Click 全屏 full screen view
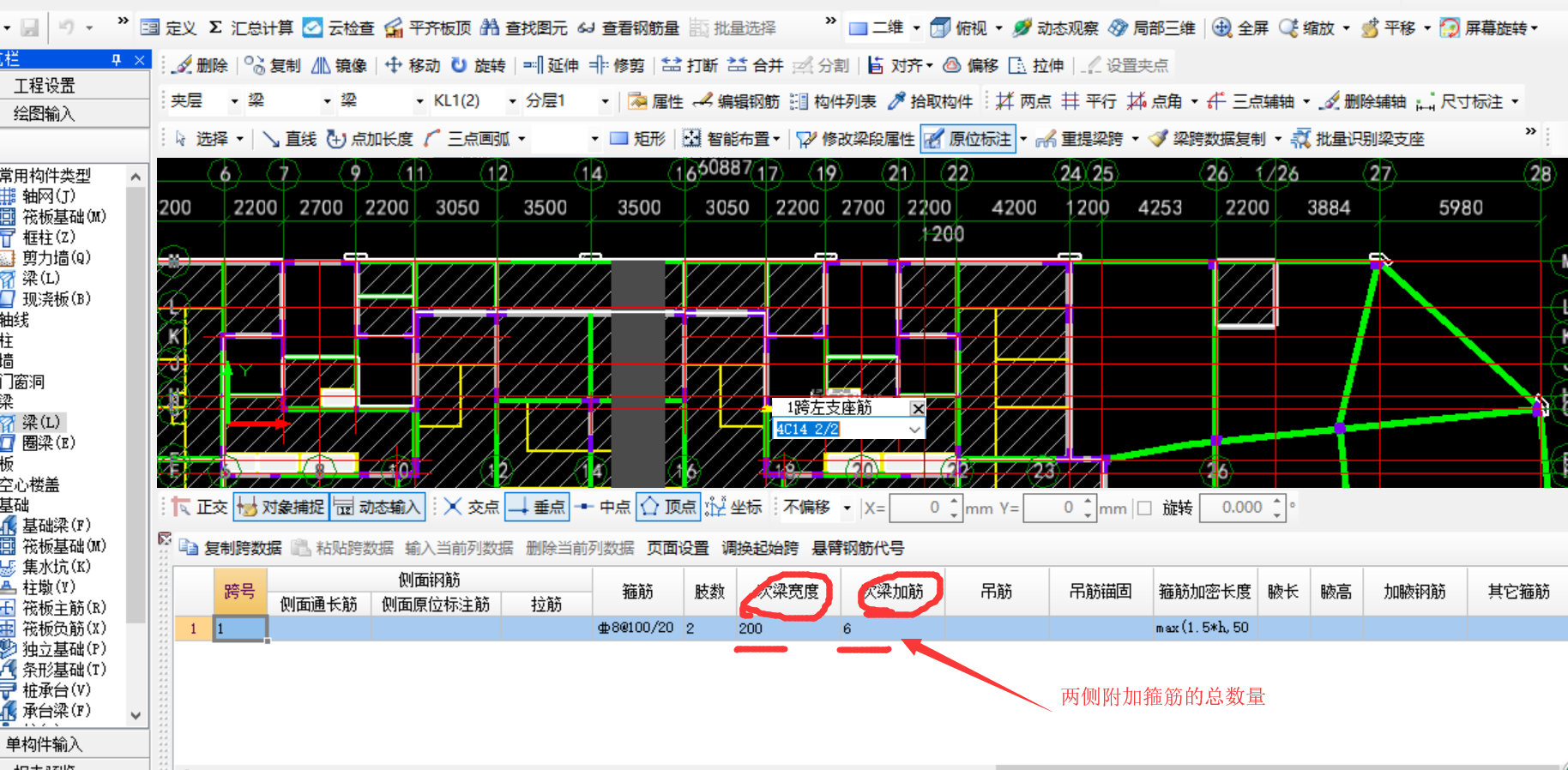 point(1241,28)
